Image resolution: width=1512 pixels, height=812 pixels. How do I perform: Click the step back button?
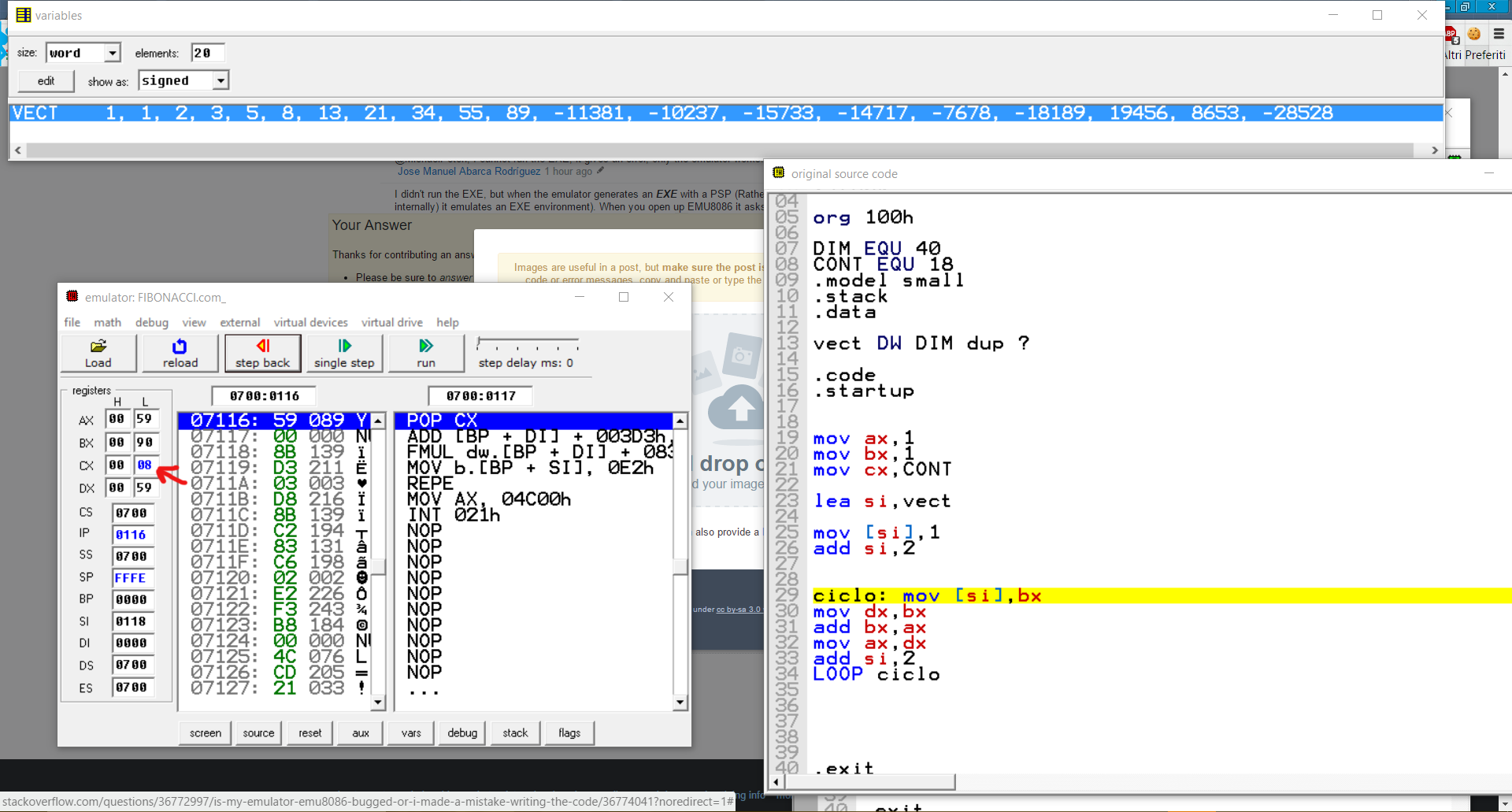click(262, 353)
